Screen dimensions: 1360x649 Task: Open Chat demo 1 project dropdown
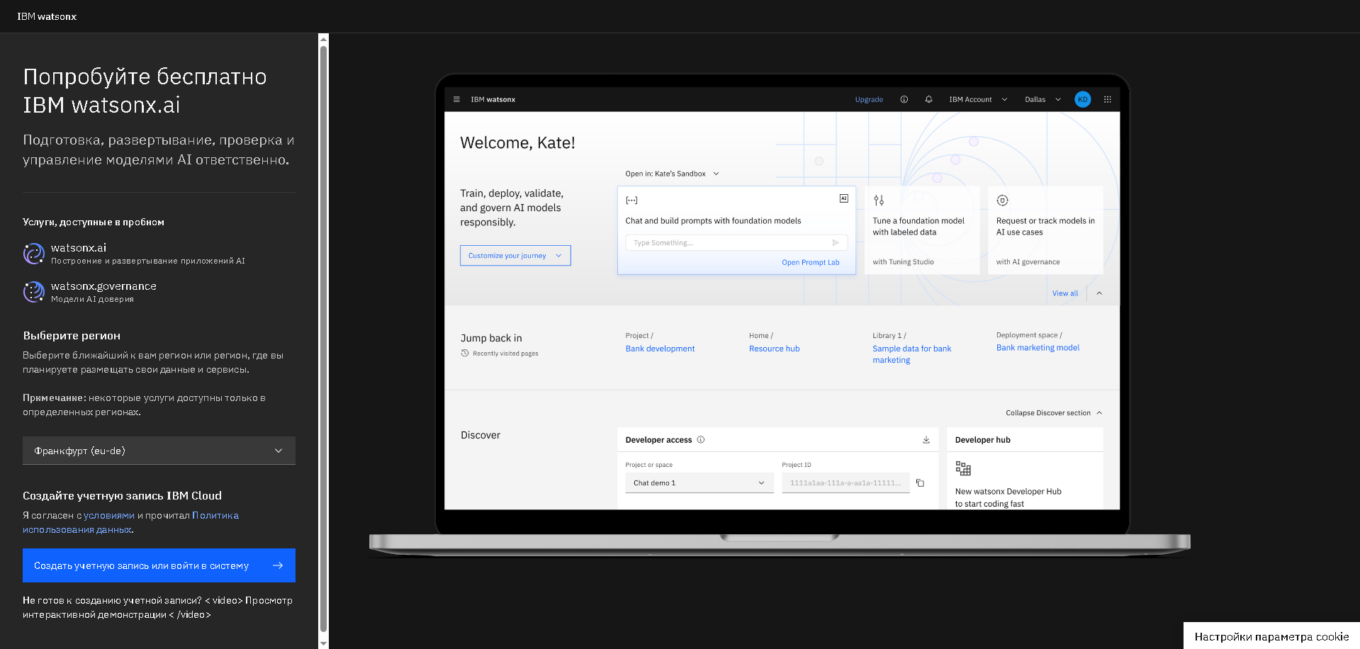pyautogui.click(x=699, y=483)
